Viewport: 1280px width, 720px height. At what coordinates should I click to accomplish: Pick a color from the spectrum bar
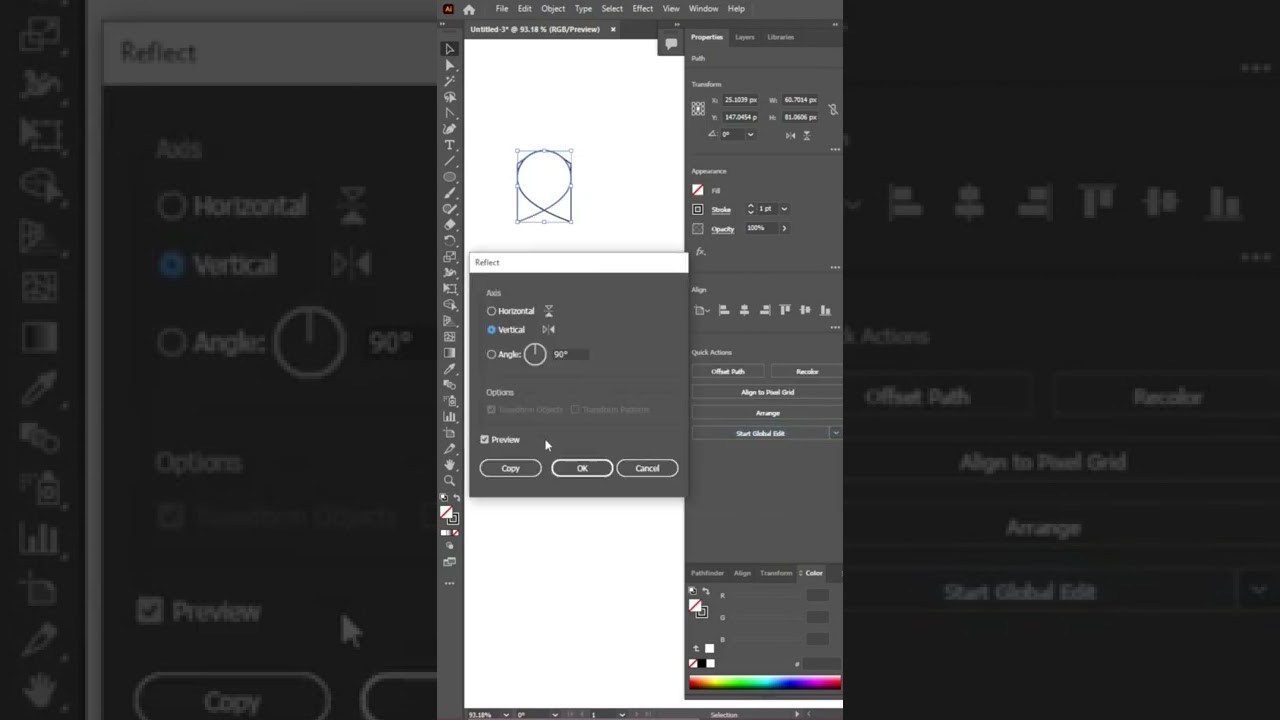click(x=765, y=683)
